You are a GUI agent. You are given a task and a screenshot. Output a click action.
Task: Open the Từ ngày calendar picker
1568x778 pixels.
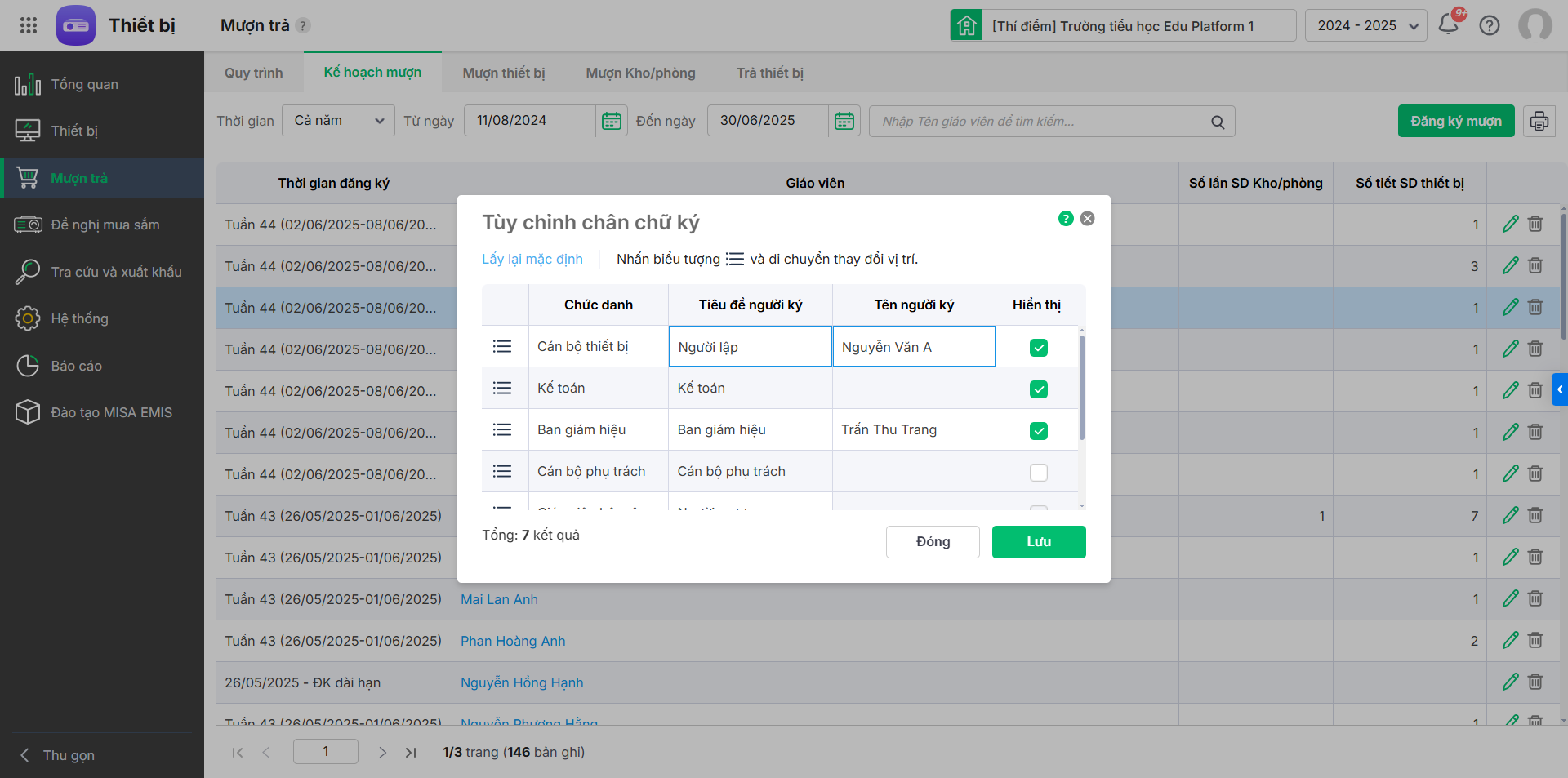pos(612,122)
